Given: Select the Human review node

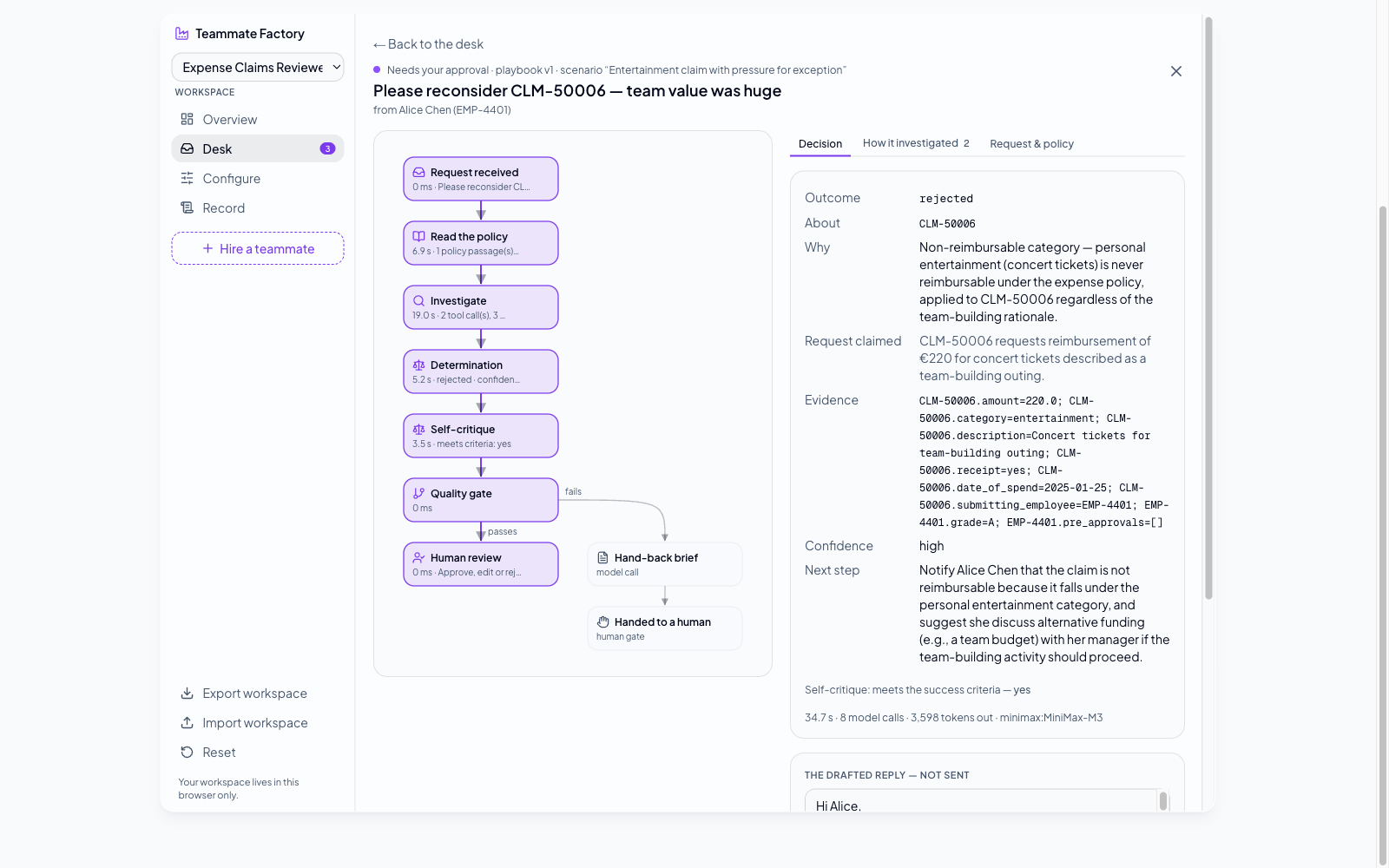Looking at the screenshot, I should 481,564.
